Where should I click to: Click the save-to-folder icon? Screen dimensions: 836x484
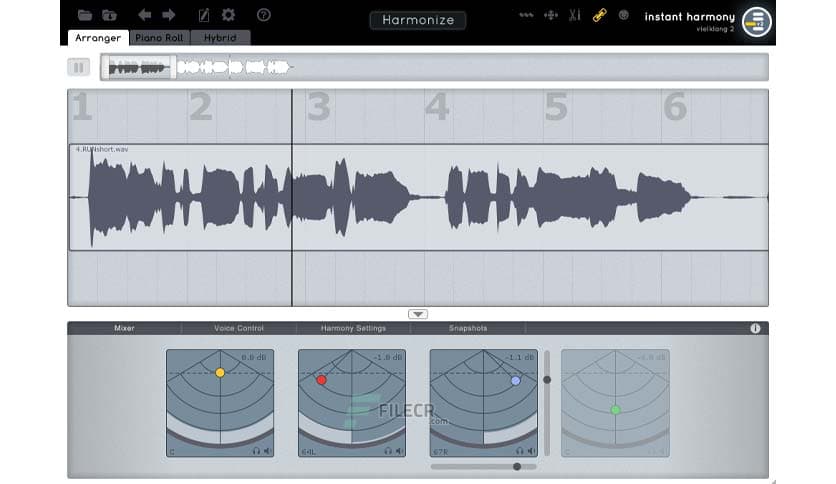[109, 15]
